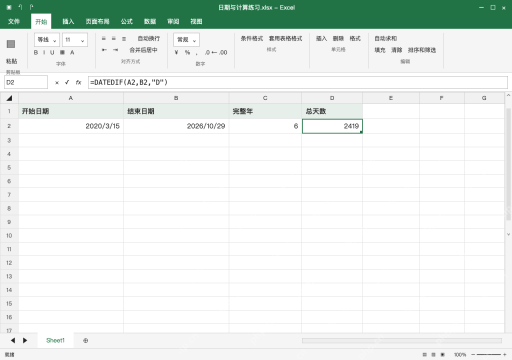
Task: Click the select-all corner triangle
Action: click(9, 98)
